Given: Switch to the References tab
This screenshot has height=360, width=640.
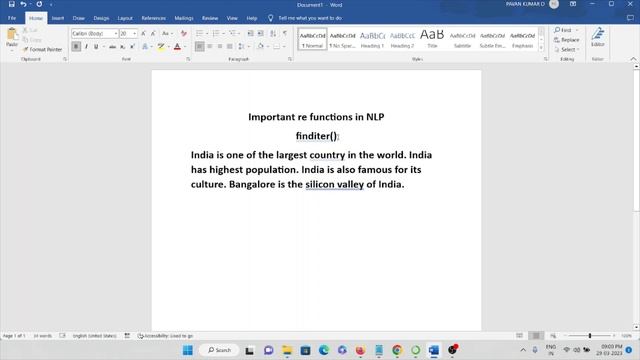Looking at the screenshot, I should coord(153,18).
